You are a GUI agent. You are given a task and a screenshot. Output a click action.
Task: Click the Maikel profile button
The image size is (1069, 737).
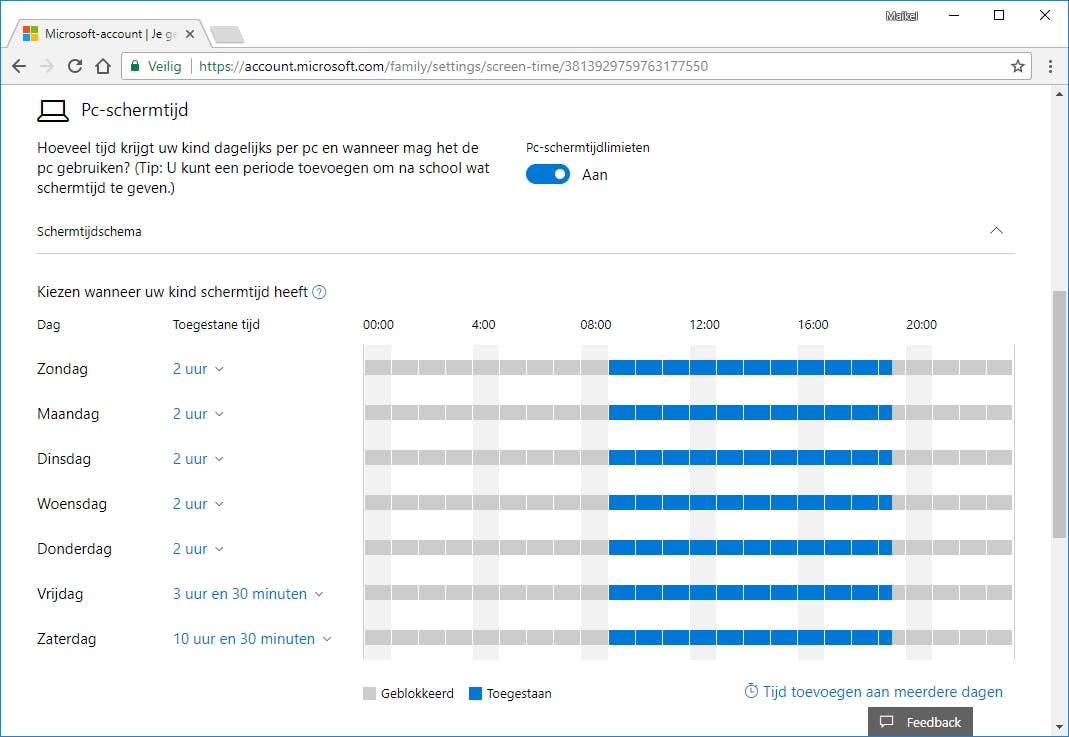[x=901, y=16]
